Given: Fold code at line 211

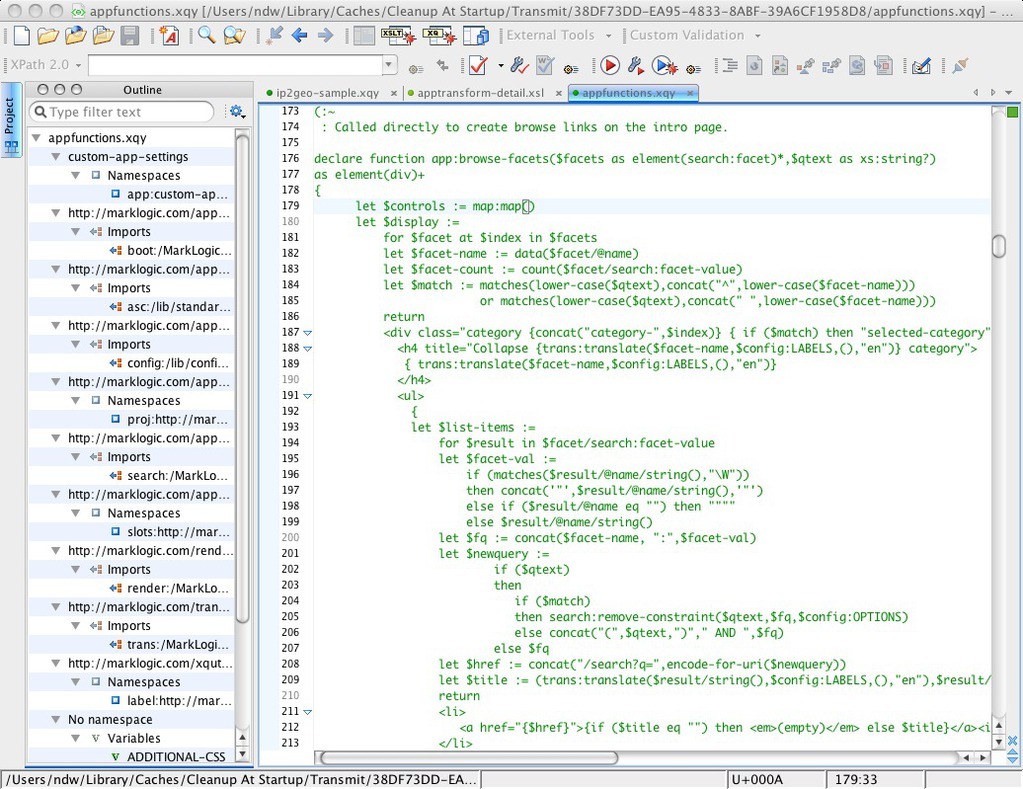Looking at the screenshot, I should [x=308, y=712].
